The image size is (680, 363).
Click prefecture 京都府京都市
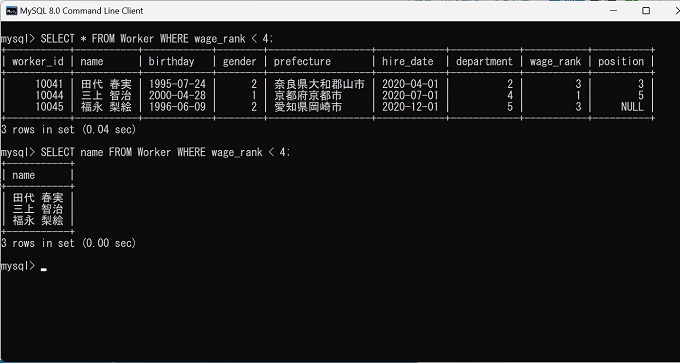pyautogui.click(x=308, y=95)
